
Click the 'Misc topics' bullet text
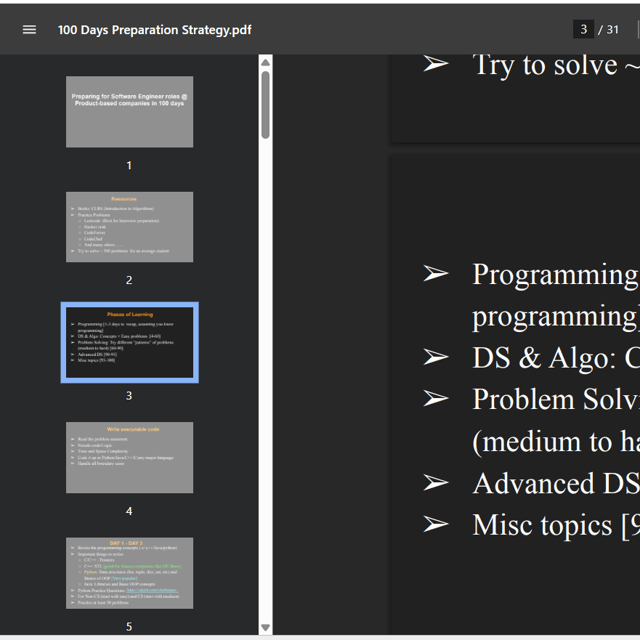(x=556, y=525)
